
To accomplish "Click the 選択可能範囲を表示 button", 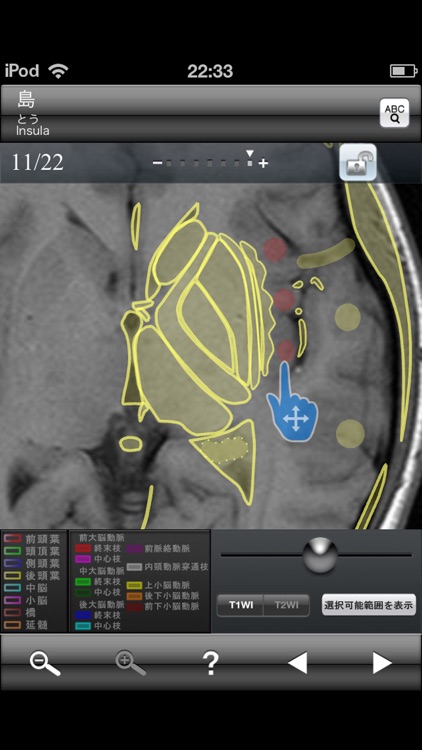I will pyautogui.click(x=368, y=605).
